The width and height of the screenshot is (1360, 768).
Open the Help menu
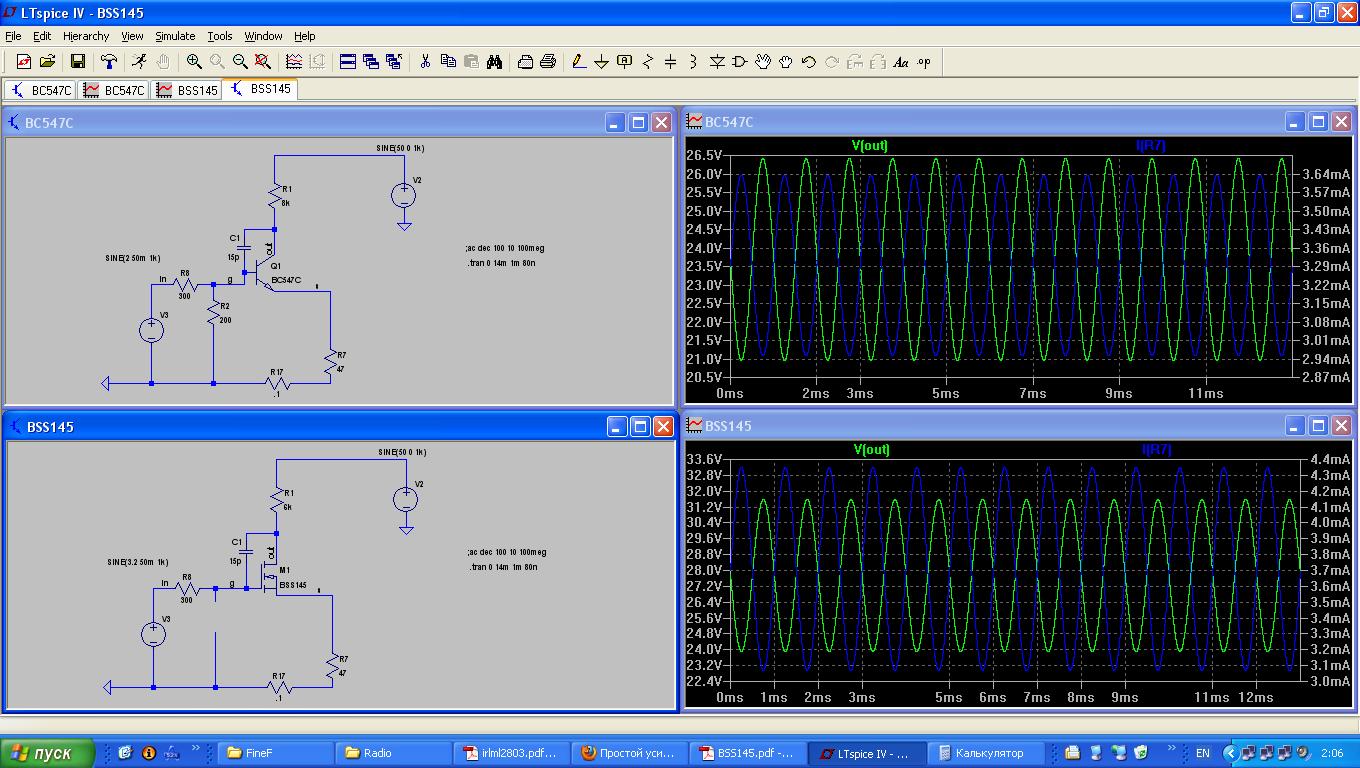(x=305, y=36)
